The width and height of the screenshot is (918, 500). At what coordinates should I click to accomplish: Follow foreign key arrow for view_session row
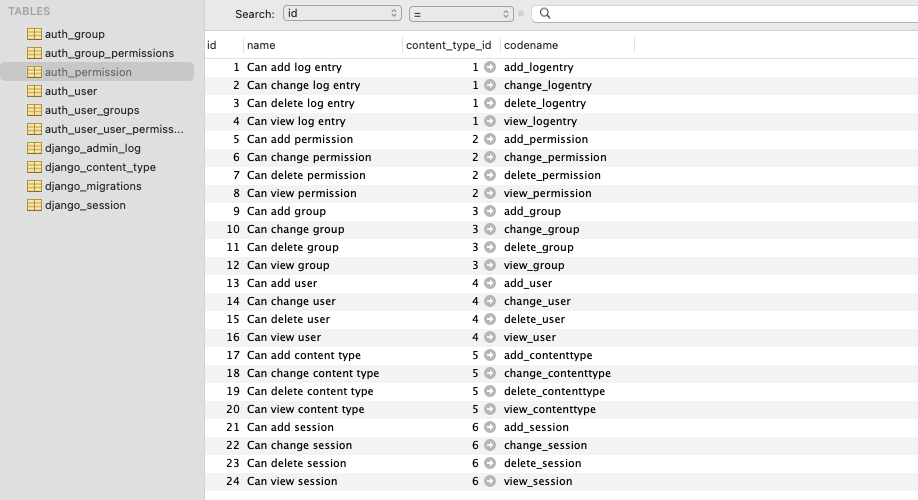(x=490, y=481)
